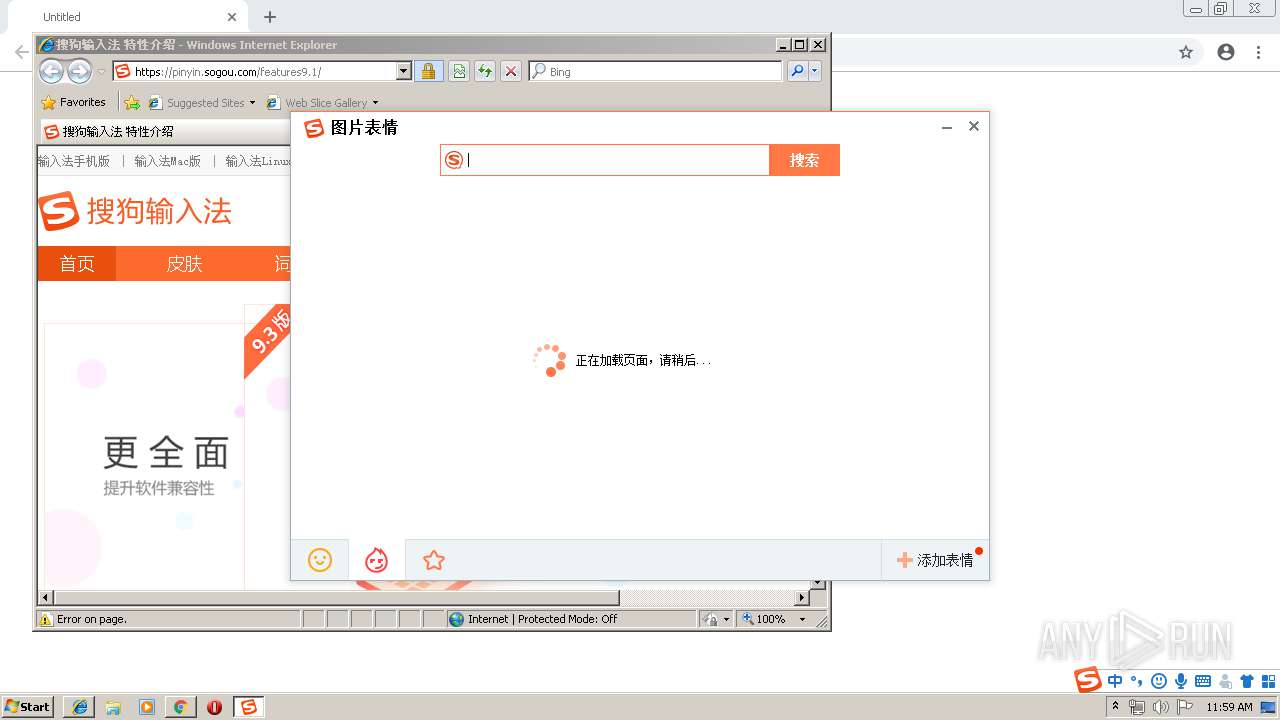The image size is (1280, 720).
Task: Go to the 皮肤 navigation tab
Action: (x=184, y=263)
